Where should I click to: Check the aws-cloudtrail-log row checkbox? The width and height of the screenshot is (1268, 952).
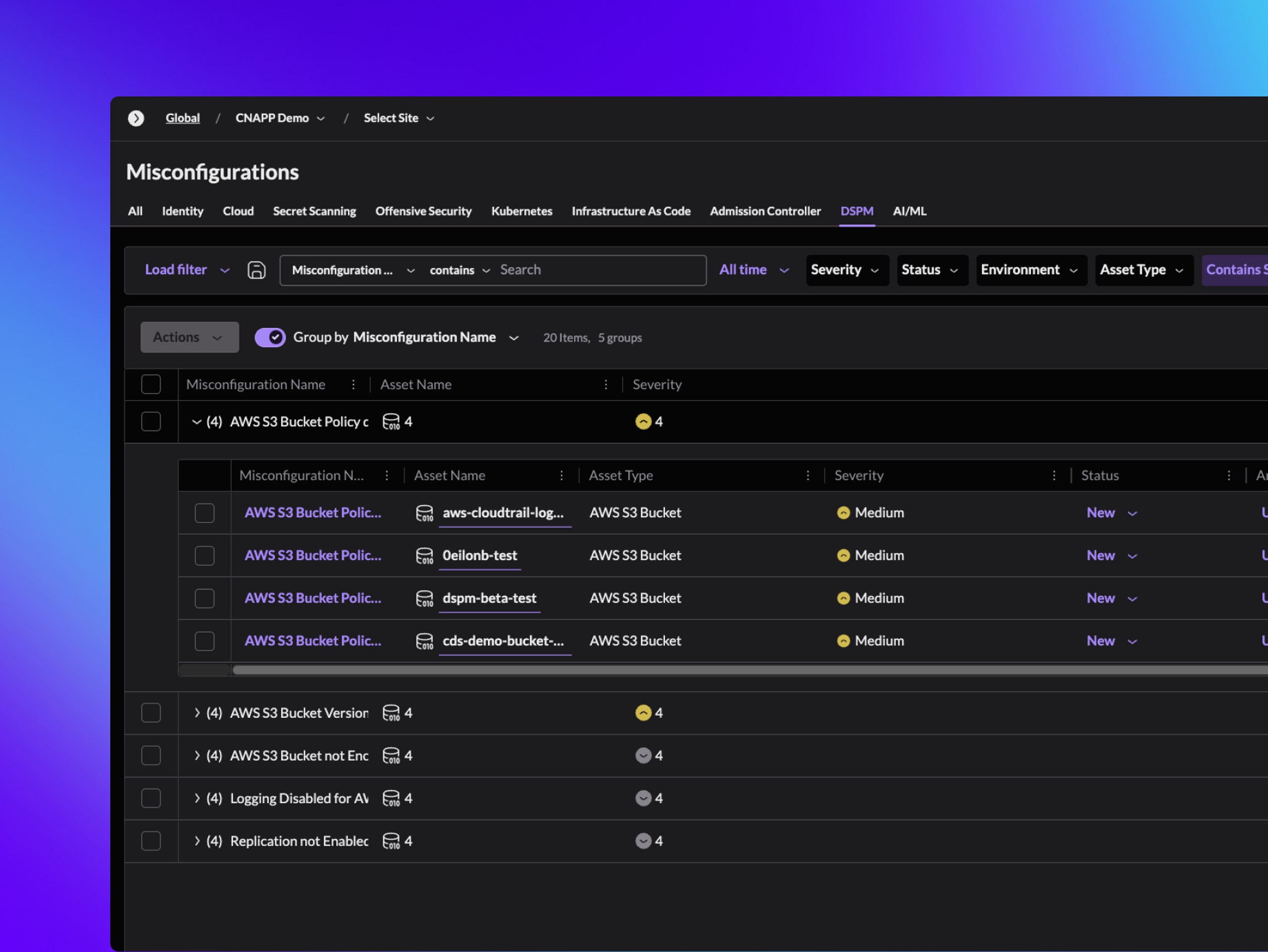[205, 513]
